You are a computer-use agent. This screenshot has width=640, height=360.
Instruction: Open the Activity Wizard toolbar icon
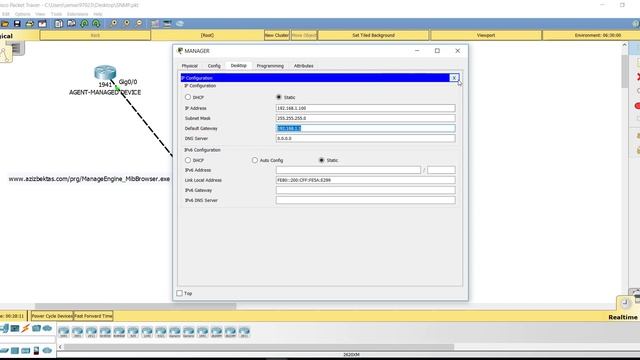42,24
